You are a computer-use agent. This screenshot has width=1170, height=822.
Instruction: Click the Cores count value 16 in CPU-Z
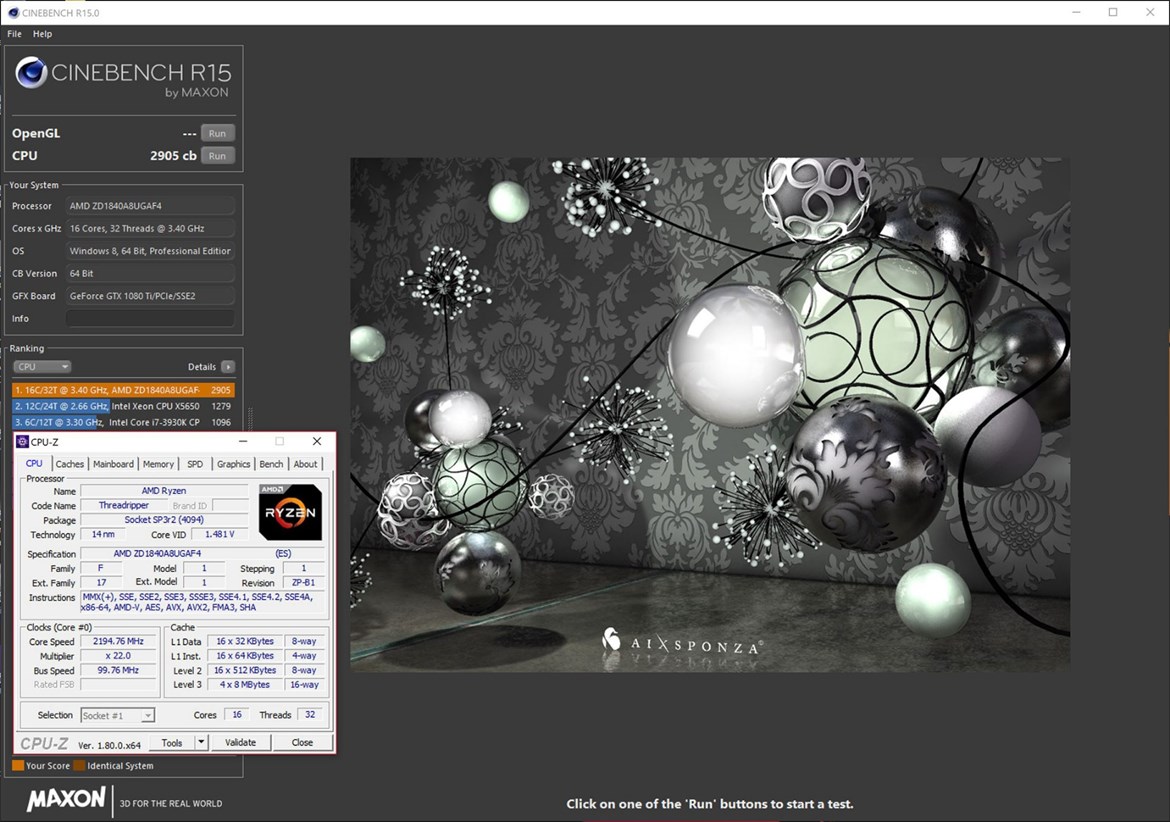(237, 715)
